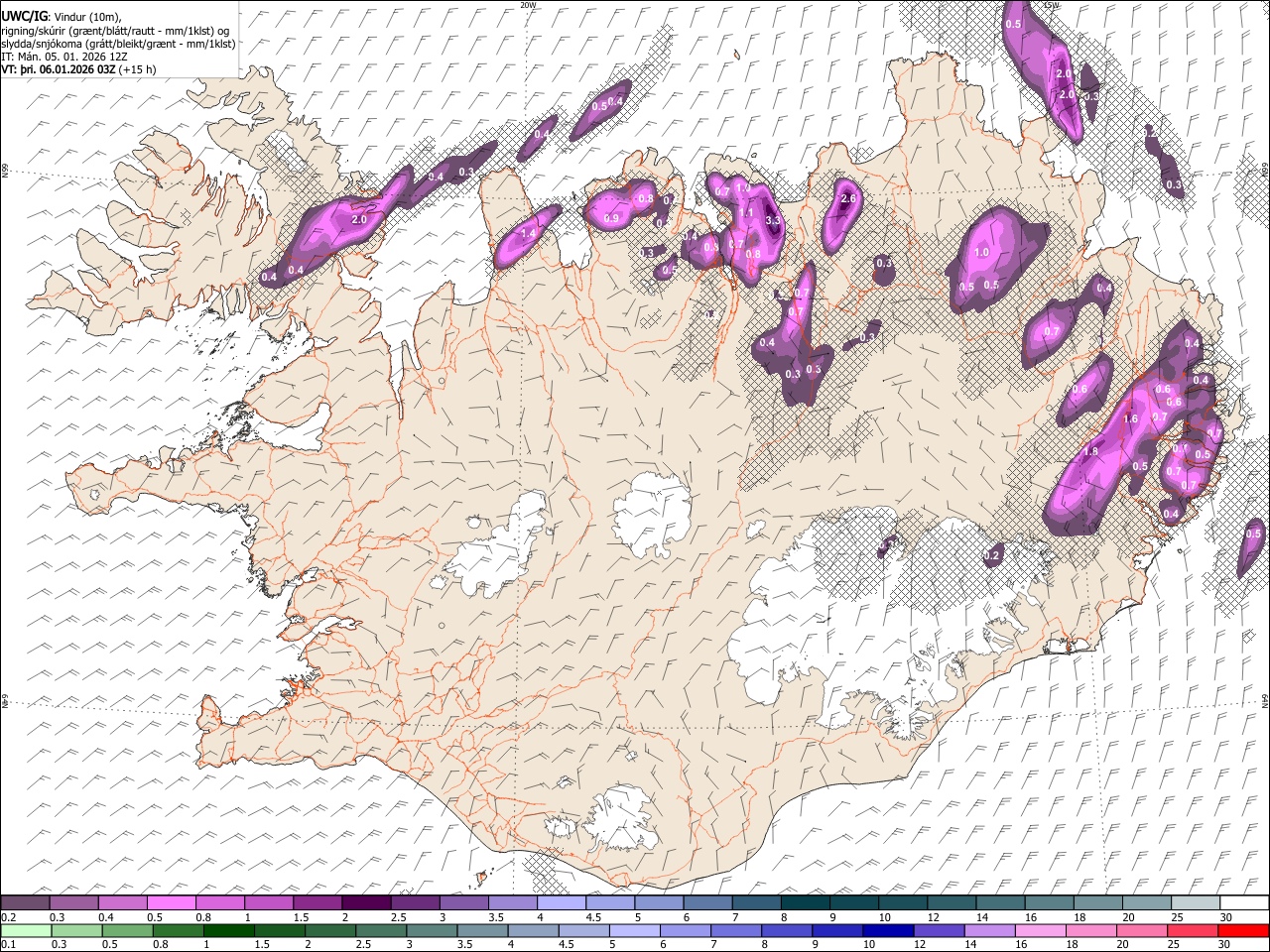Select the '0.9' precipitation value on the map
1270x952 pixels.
[611, 219]
